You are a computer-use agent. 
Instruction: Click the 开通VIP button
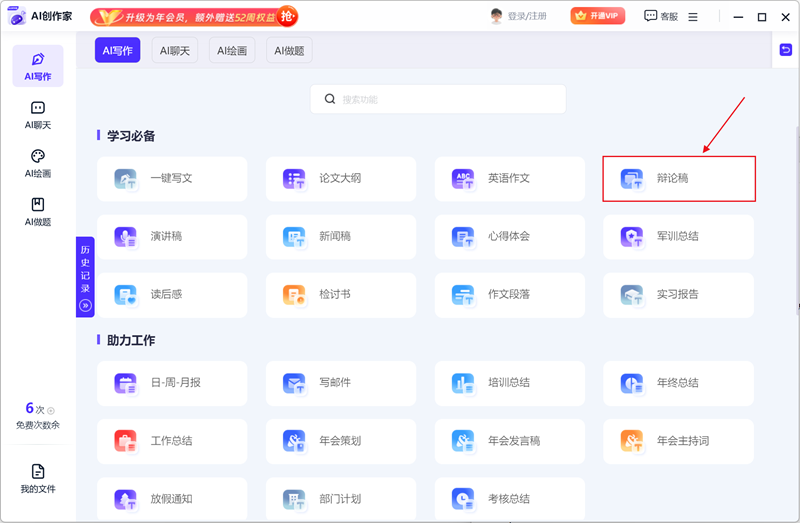coord(597,16)
